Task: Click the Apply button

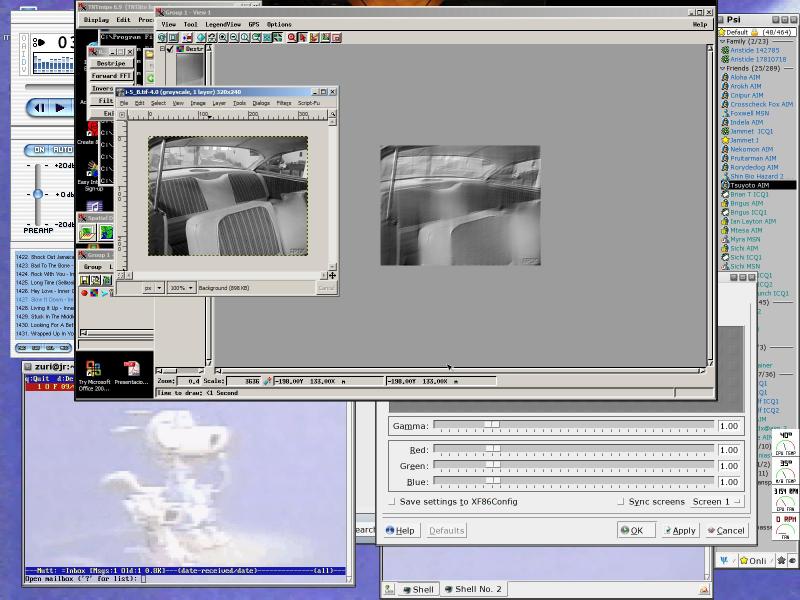Action: 679,531
